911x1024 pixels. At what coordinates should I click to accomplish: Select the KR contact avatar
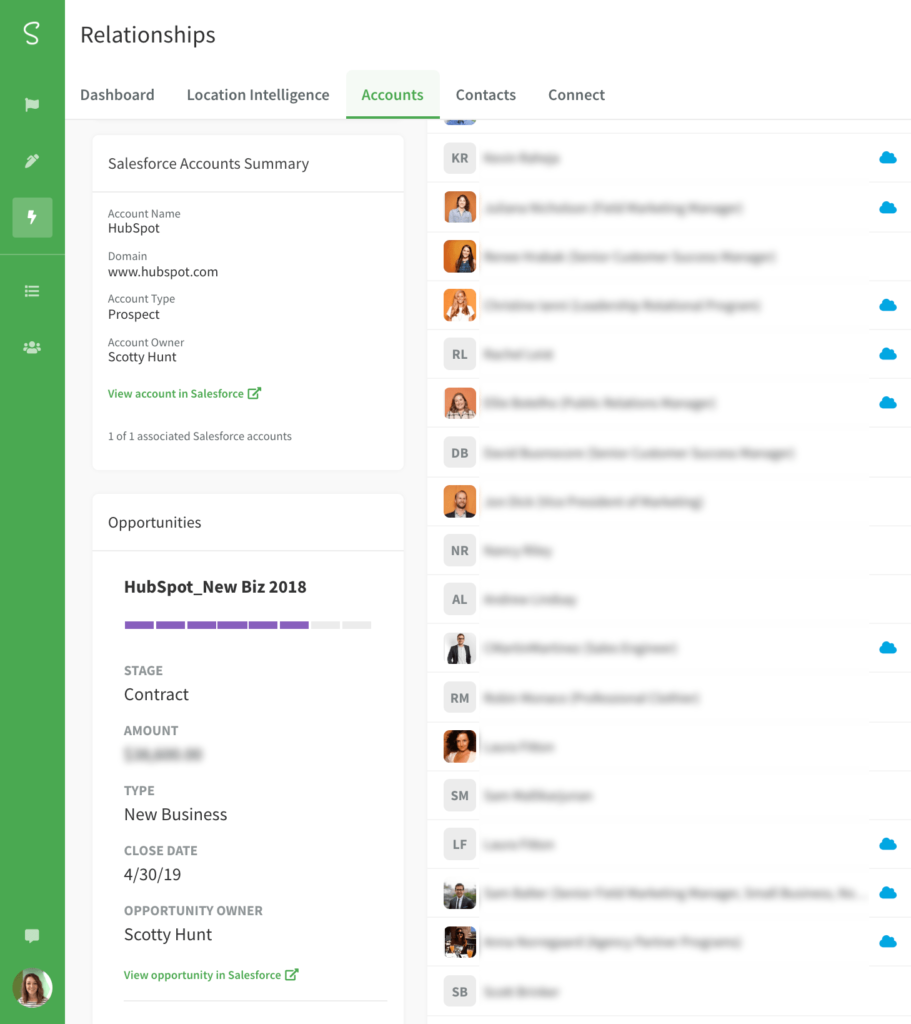pos(460,158)
